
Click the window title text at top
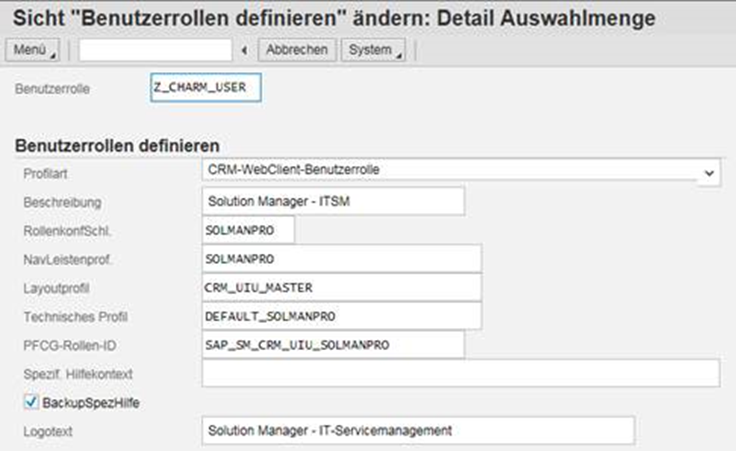click(x=334, y=17)
